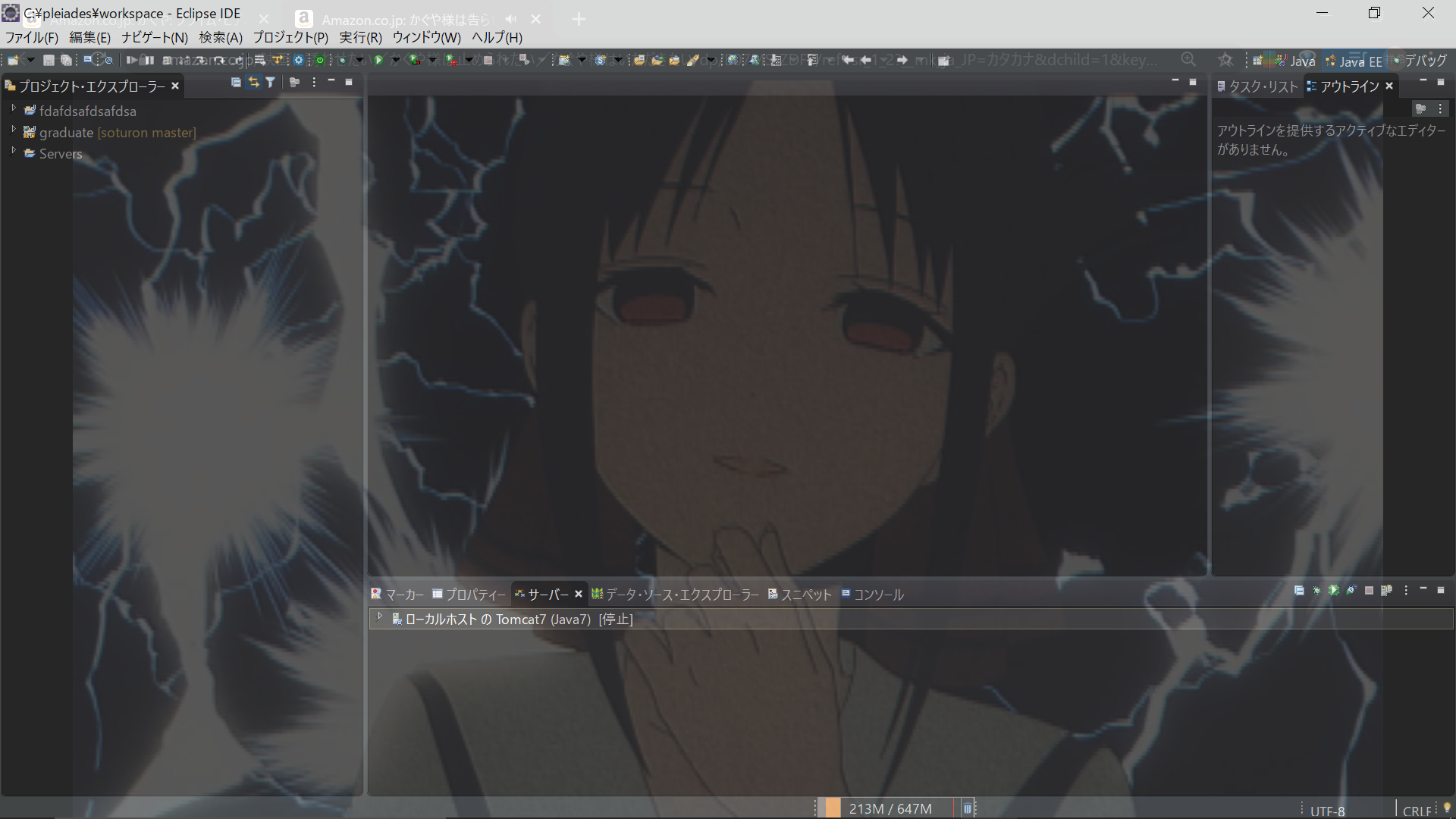Expand the graduate project node
Image resolution: width=1456 pixels, height=819 pixels.
pyautogui.click(x=14, y=130)
